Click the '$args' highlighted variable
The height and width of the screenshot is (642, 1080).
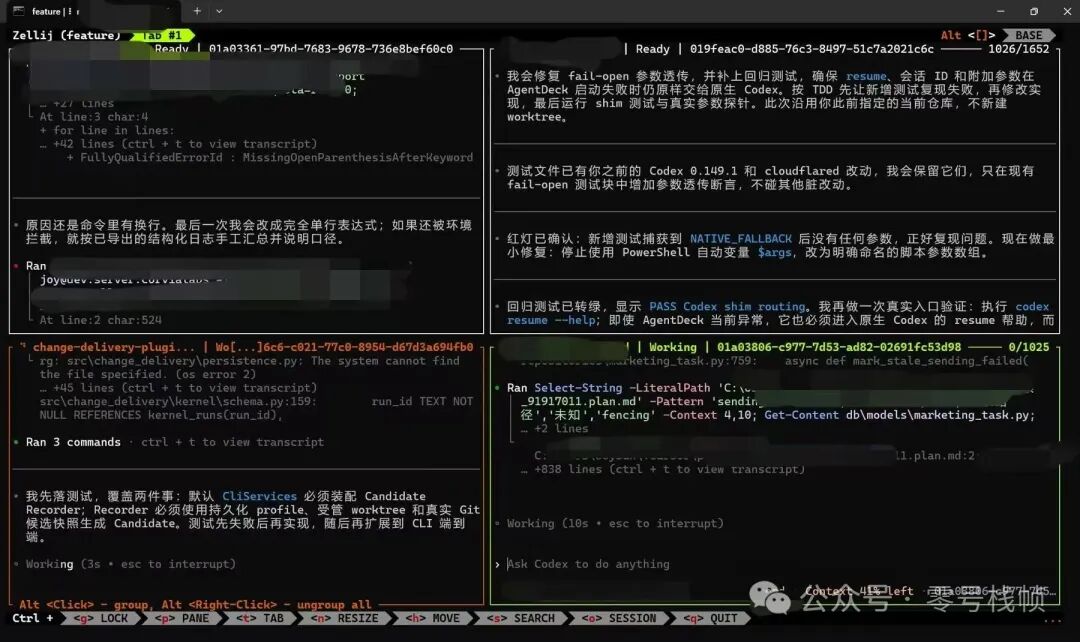point(775,253)
